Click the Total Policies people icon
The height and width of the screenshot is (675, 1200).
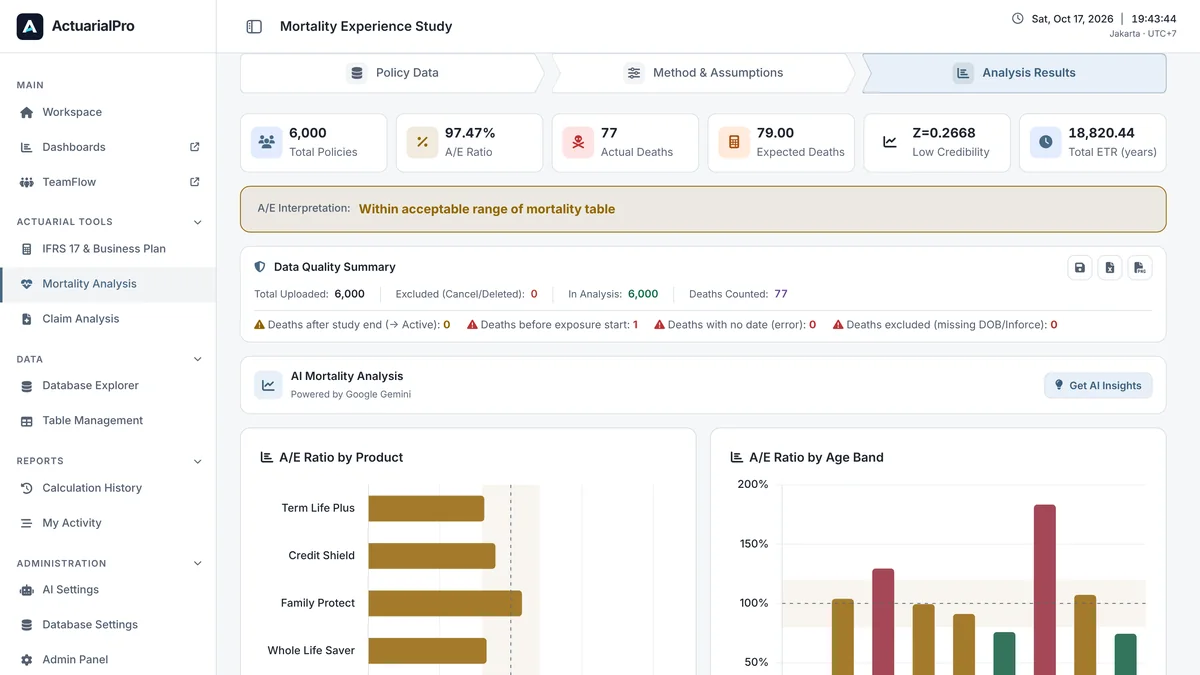266,142
